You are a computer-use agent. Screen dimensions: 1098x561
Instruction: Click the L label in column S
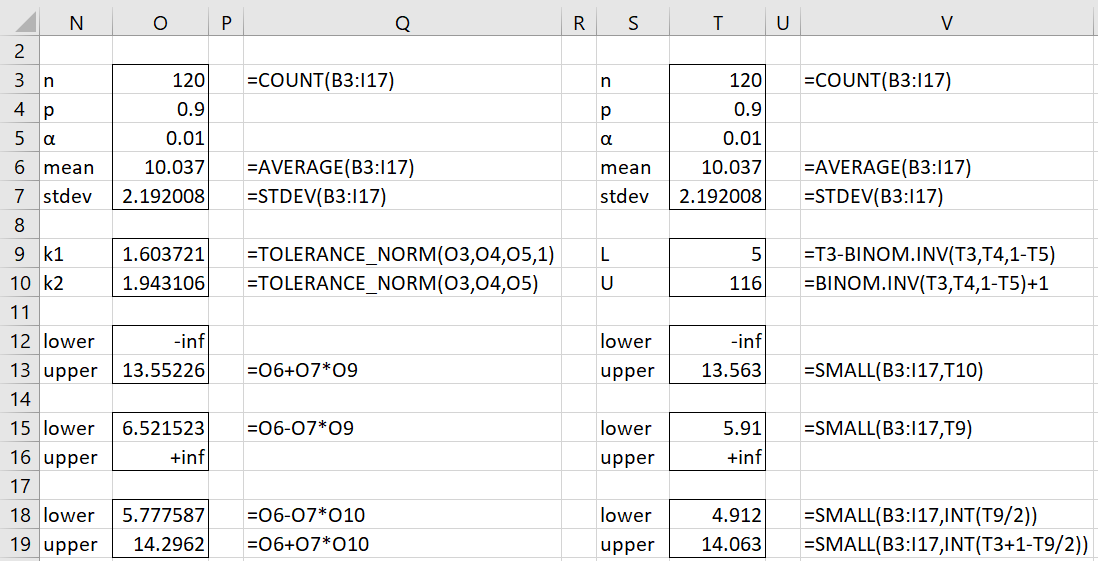[605, 255]
